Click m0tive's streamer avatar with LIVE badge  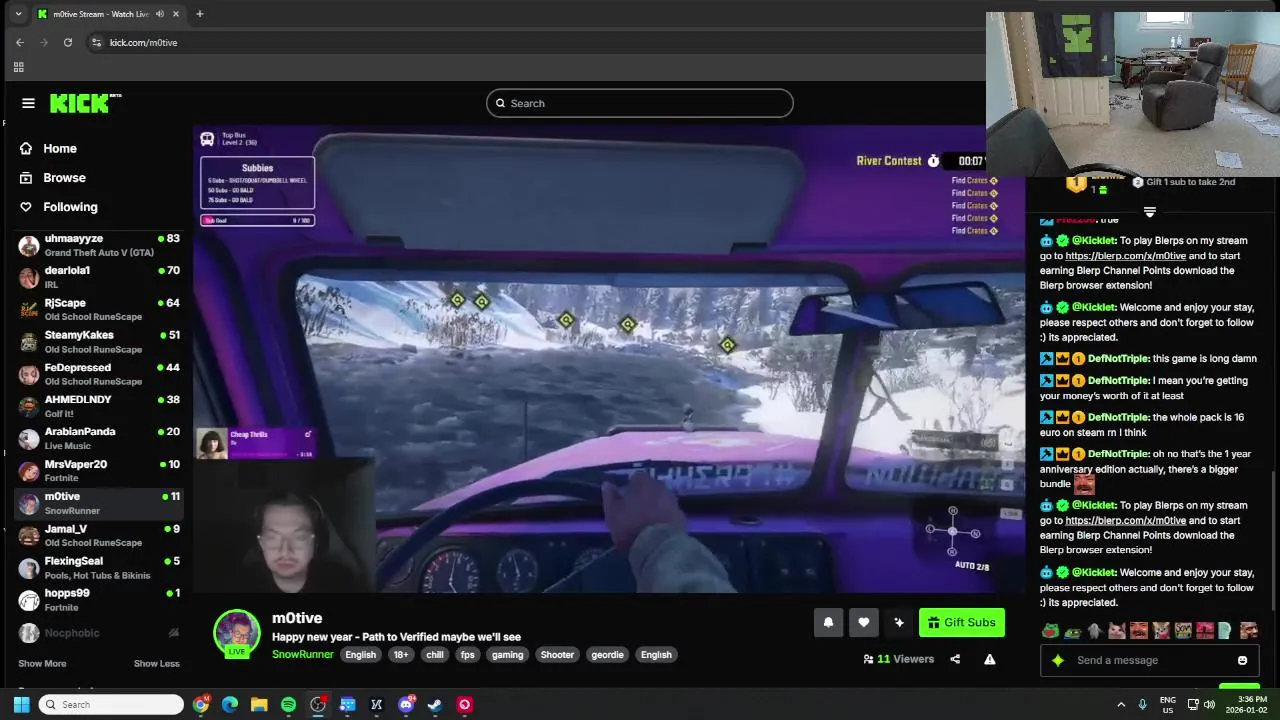click(237, 634)
